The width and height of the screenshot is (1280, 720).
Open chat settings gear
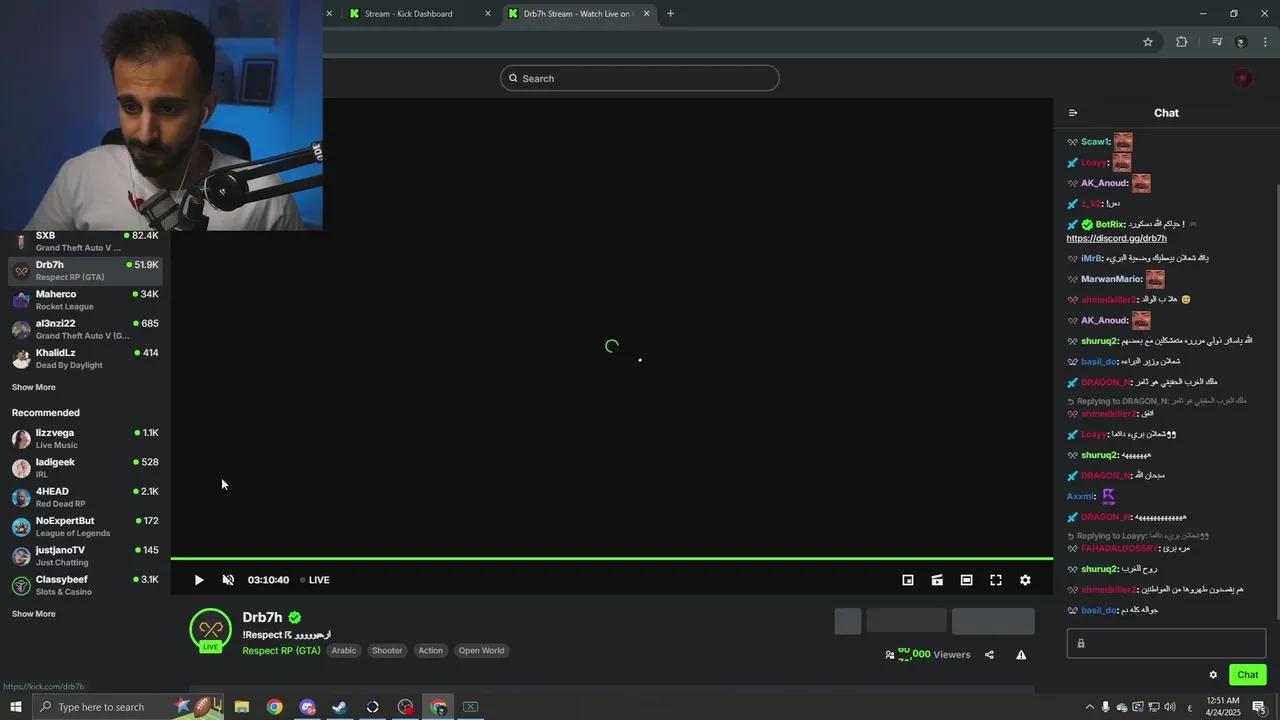click(x=1213, y=675)
